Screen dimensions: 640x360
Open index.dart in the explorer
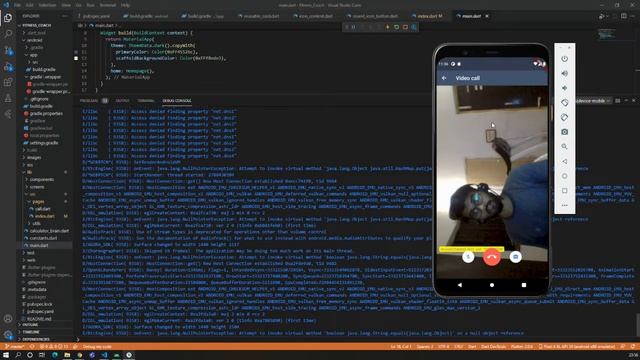(x=44, y=216)
